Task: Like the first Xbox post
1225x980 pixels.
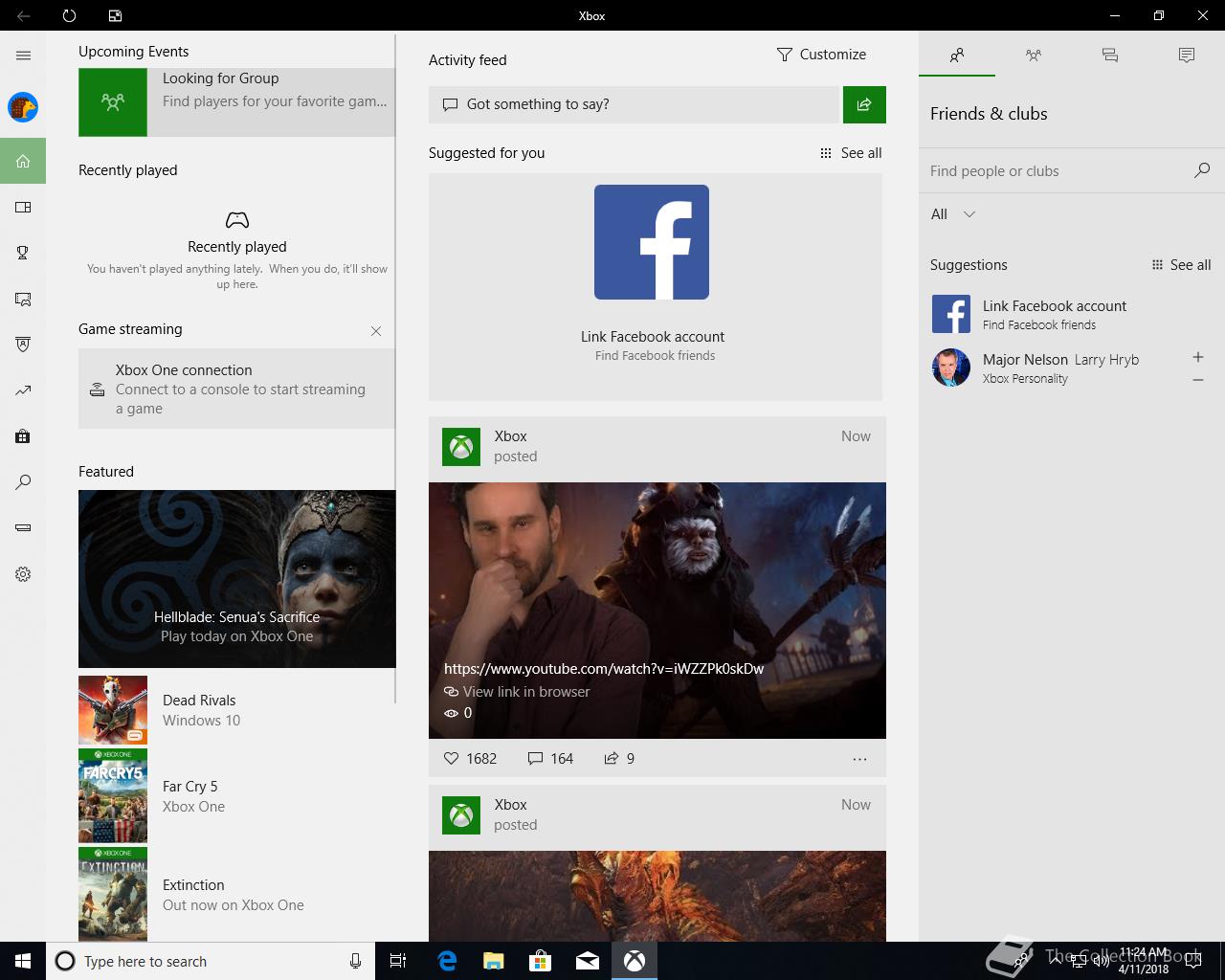Action: click(x=452, y=758)
